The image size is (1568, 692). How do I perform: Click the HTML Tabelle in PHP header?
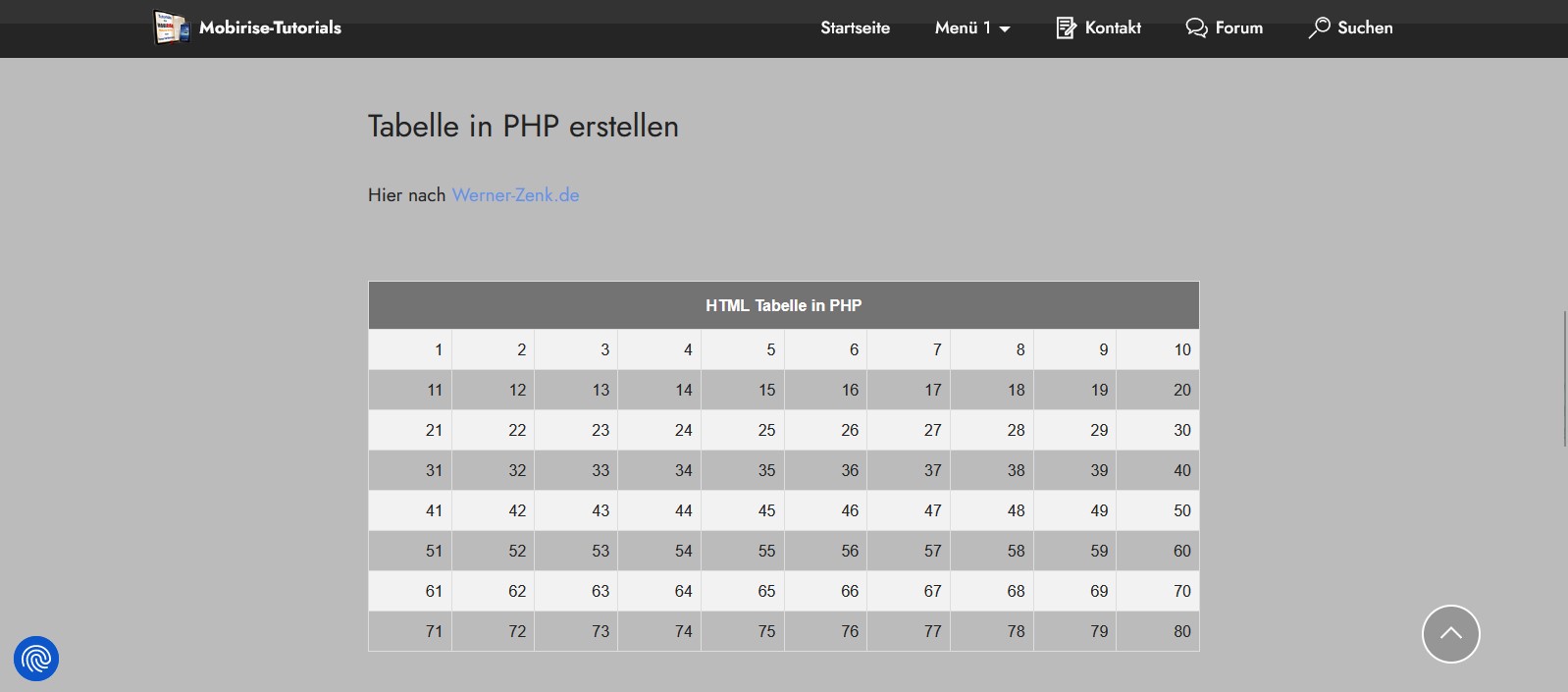(x=783, y=305)
